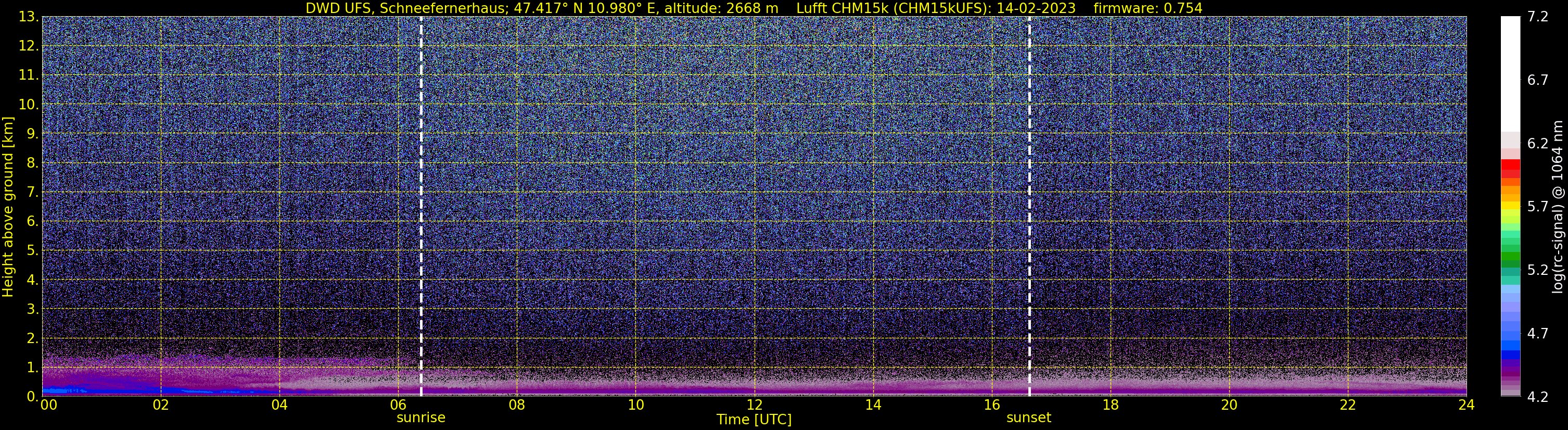This screenshot has height=430, width=1568.
Task: Click the "11." height axis tick label
Action: pyautogui.click(x=28, y=75)
